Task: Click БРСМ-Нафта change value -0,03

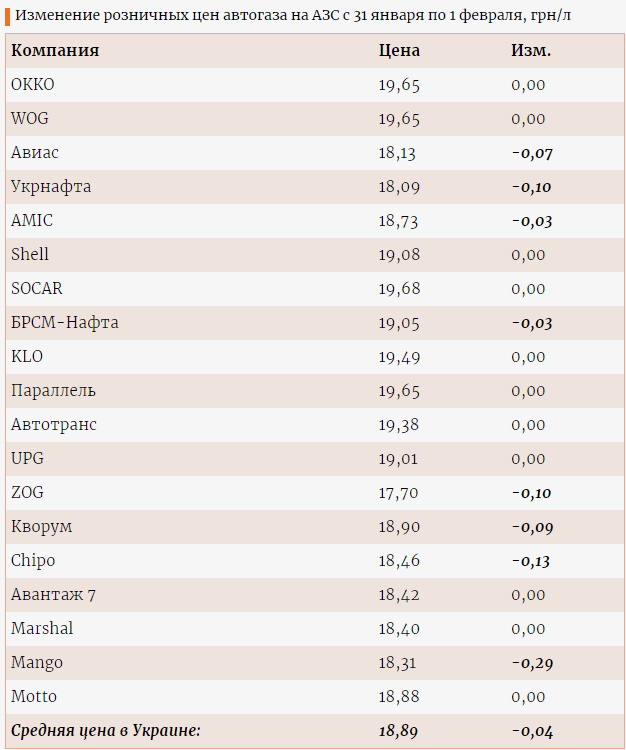Action: point(531,323)
